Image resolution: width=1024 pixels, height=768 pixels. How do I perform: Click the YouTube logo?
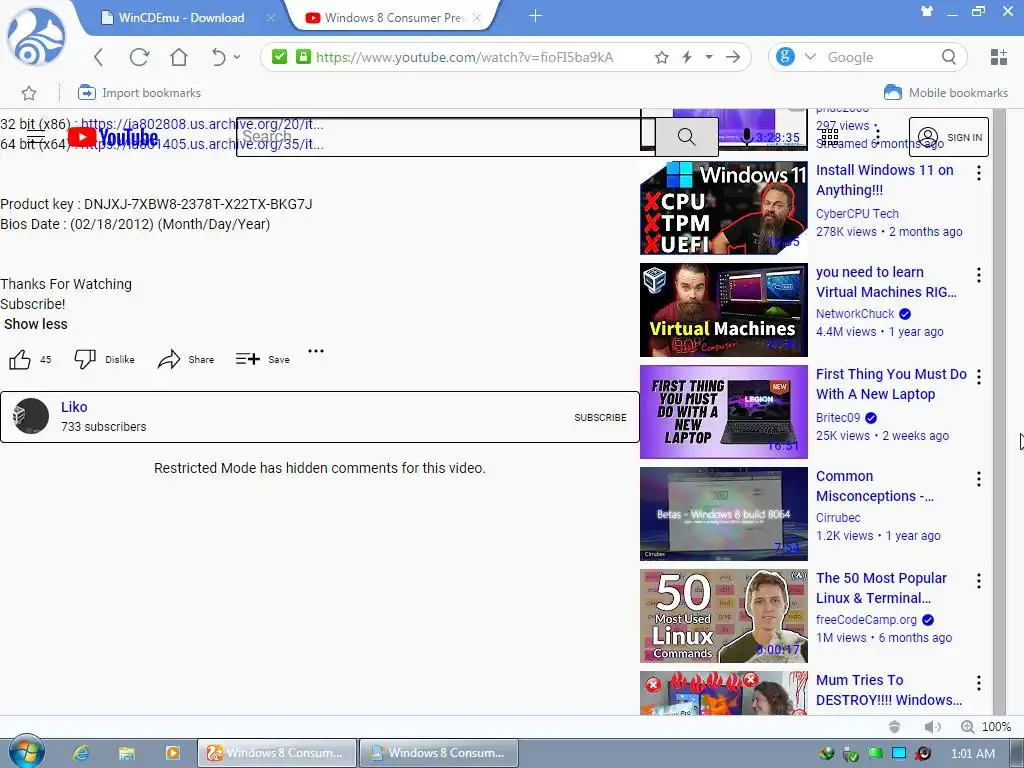point(112,137)
